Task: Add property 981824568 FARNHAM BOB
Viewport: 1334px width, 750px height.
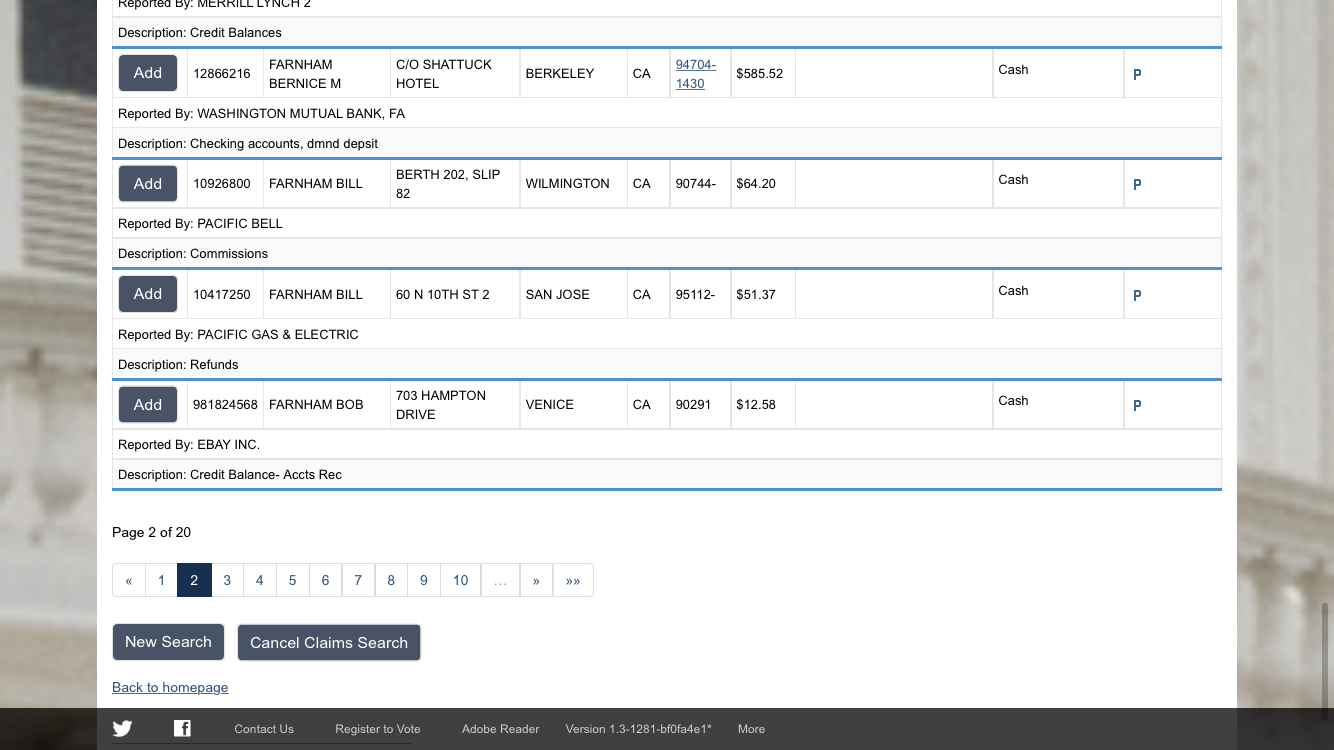Action: tap(148, 404)
